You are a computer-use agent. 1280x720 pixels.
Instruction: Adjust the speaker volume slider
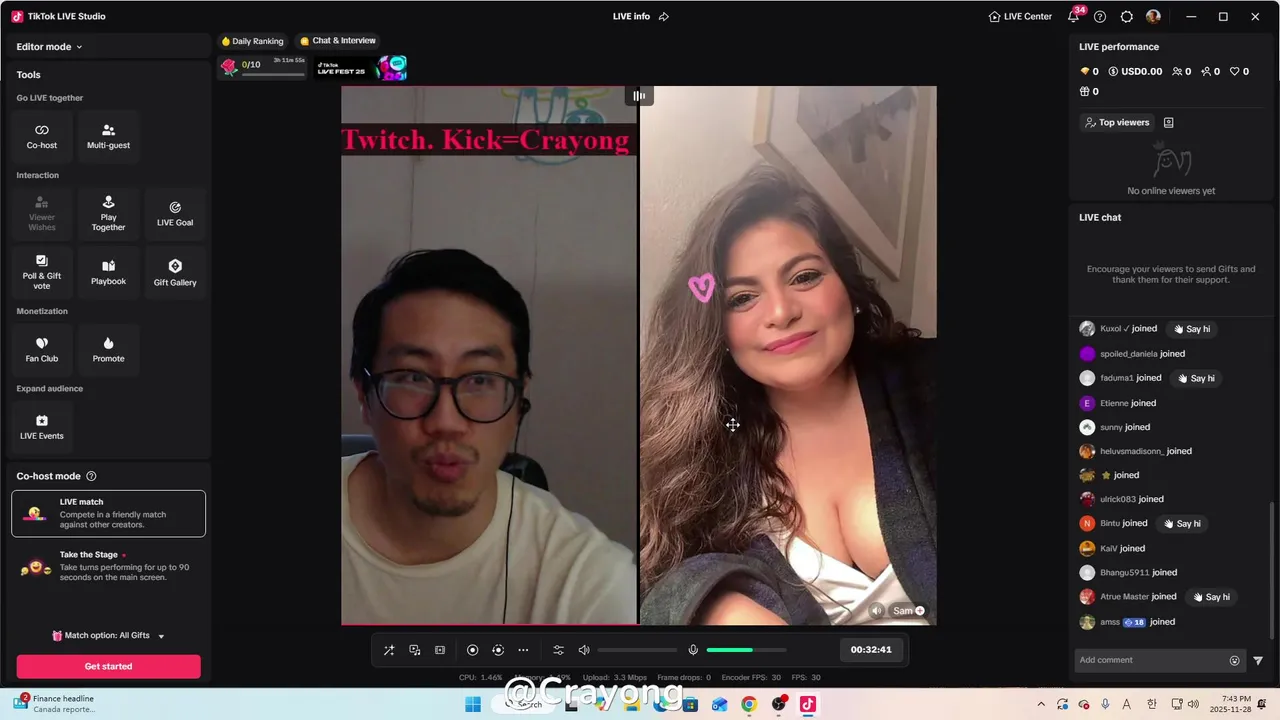click(x=637, y=650)
